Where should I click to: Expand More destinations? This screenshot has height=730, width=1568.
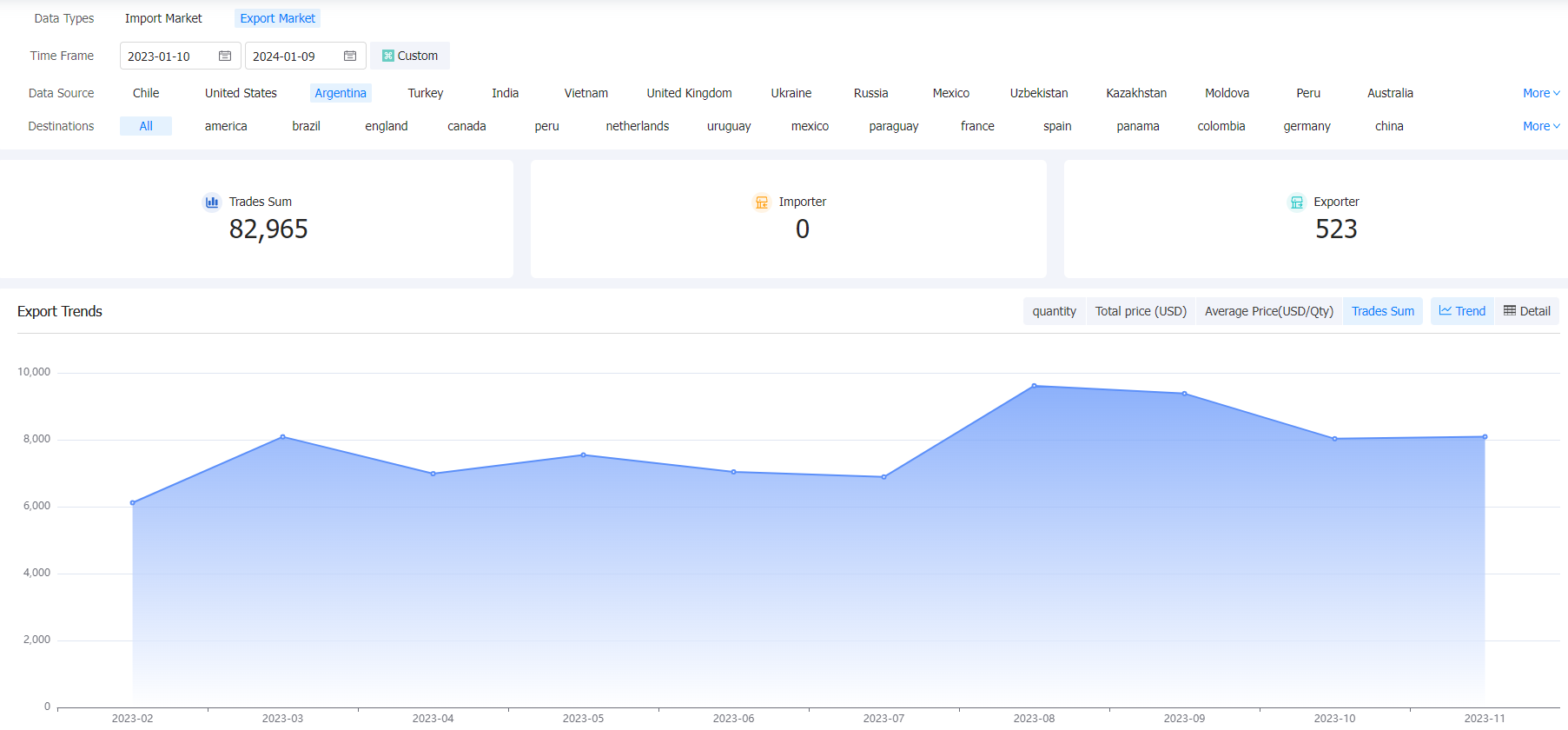coord(1541,126)
